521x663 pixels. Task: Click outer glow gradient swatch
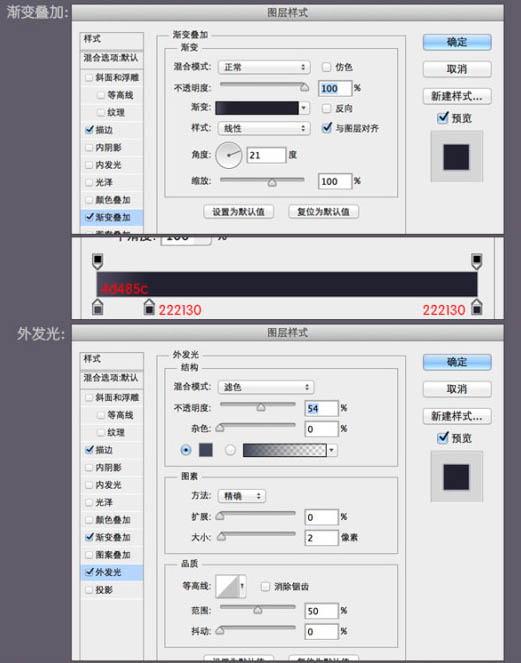click(285, 450)
